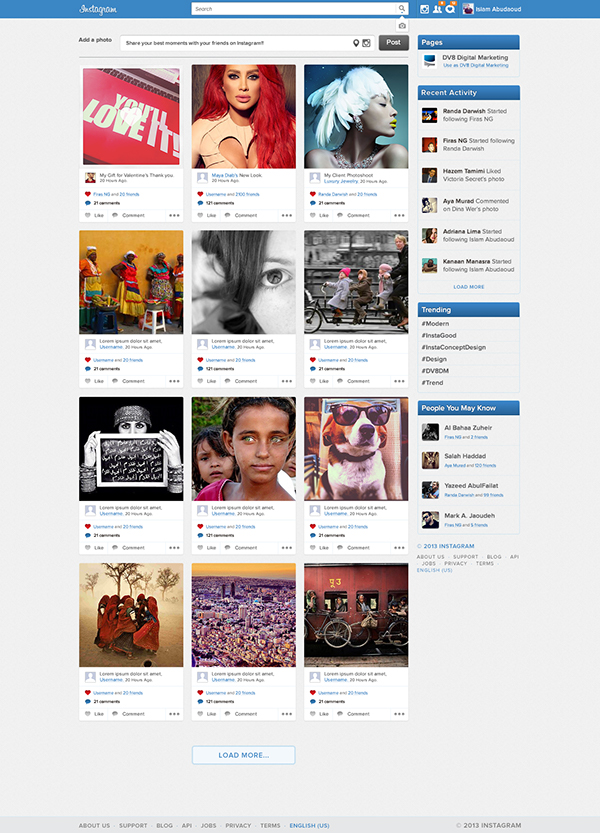Click the Post button
Viewport: 600px width, 833px height.
tap(393, 42)
